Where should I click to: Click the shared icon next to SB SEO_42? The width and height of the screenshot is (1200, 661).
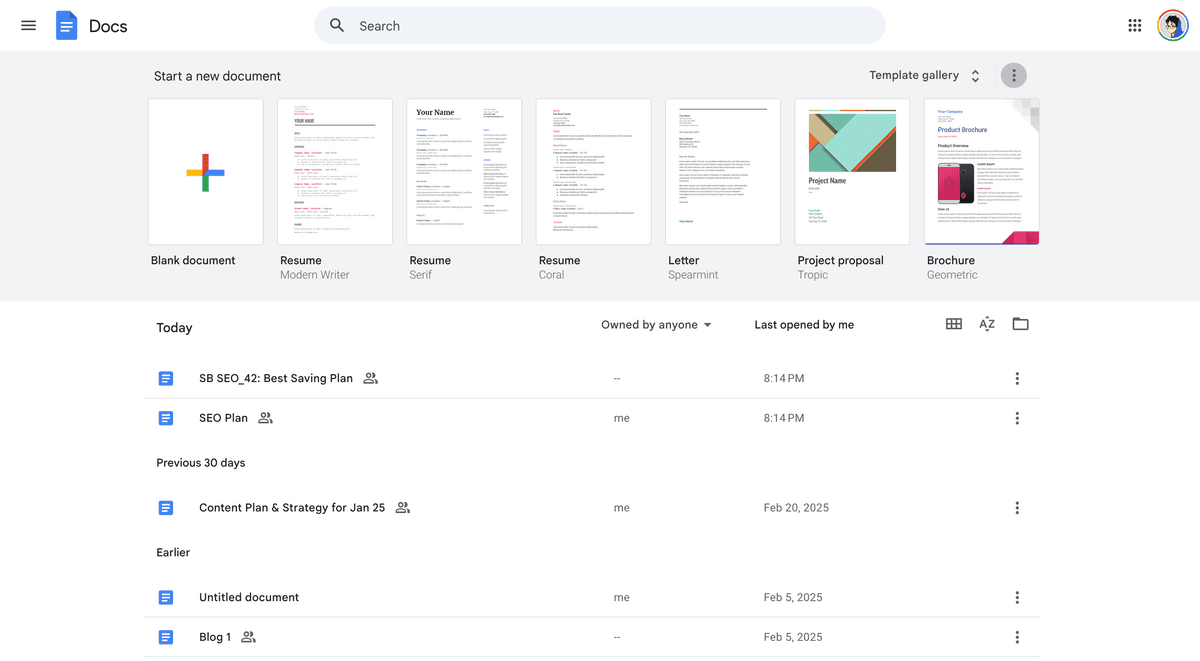[x=371, y=378]
